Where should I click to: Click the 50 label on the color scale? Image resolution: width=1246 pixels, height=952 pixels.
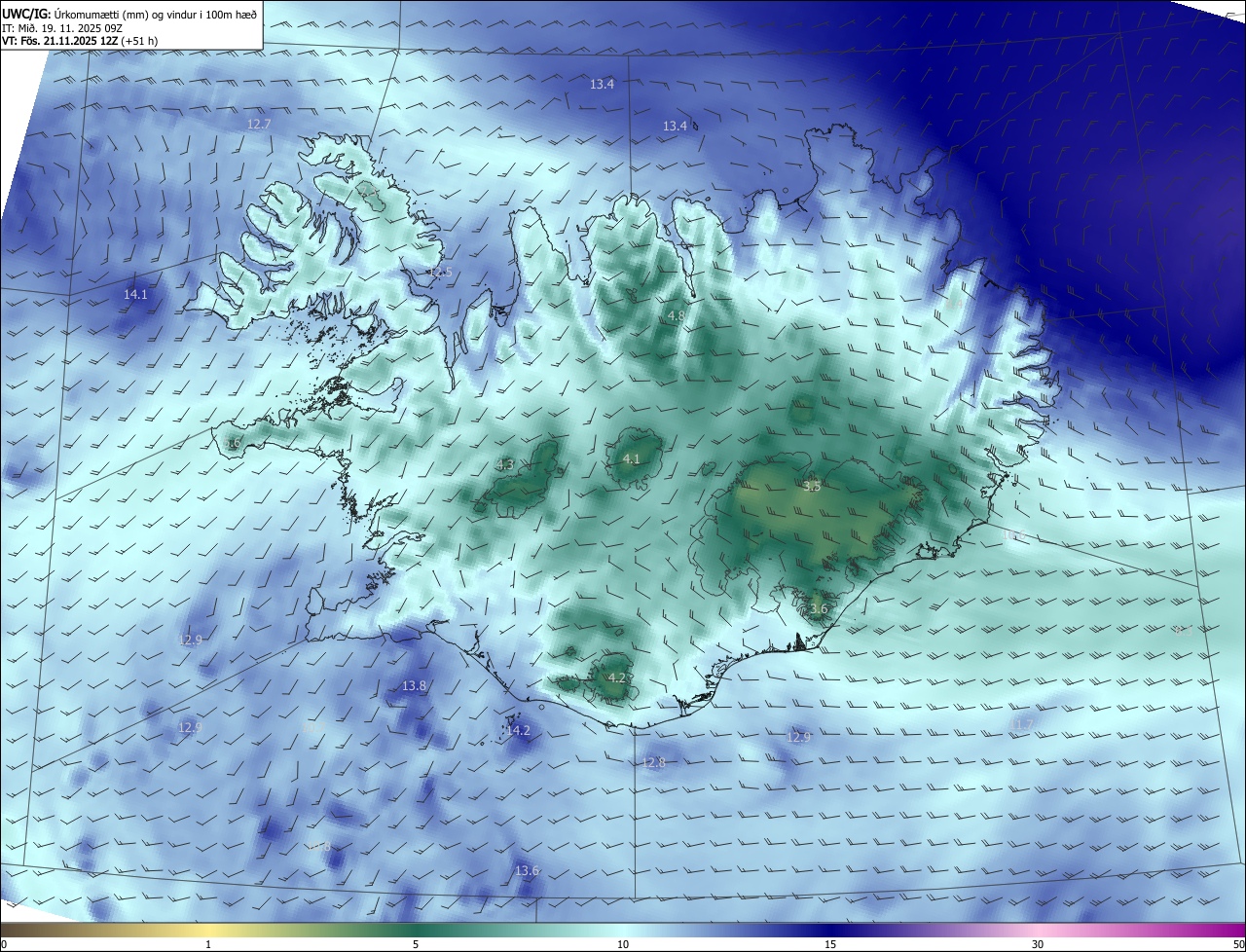click(1238, 944)
